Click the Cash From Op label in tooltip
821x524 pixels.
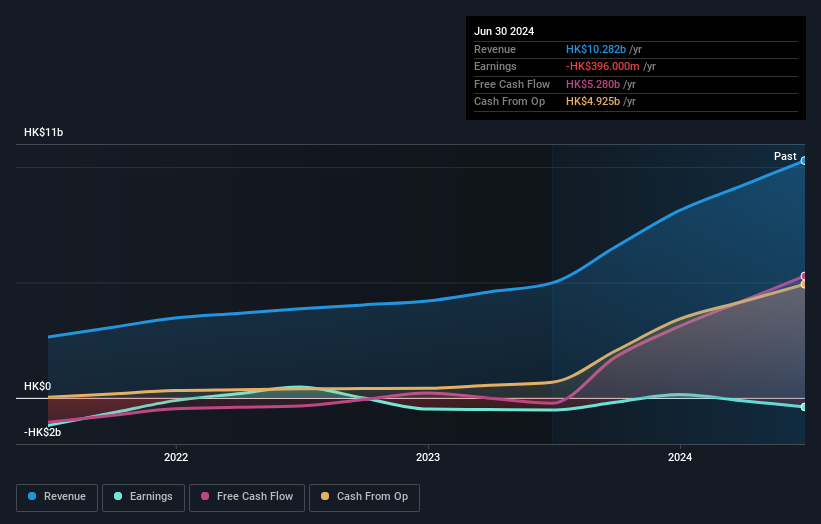[x=509, y=102]
